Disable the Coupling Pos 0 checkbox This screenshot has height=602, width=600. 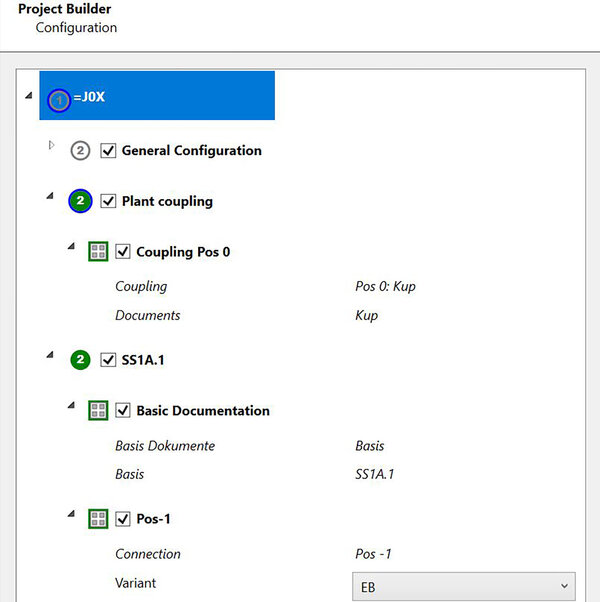click(x=124, y=252)
